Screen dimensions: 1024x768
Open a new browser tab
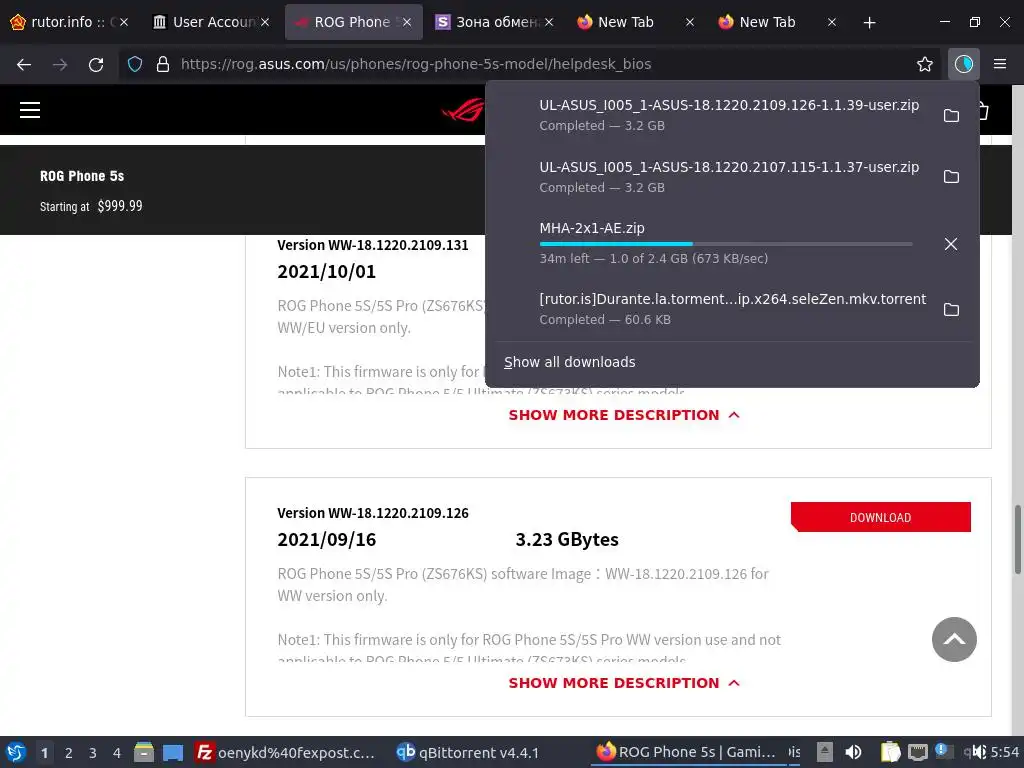tap(869, 23)
